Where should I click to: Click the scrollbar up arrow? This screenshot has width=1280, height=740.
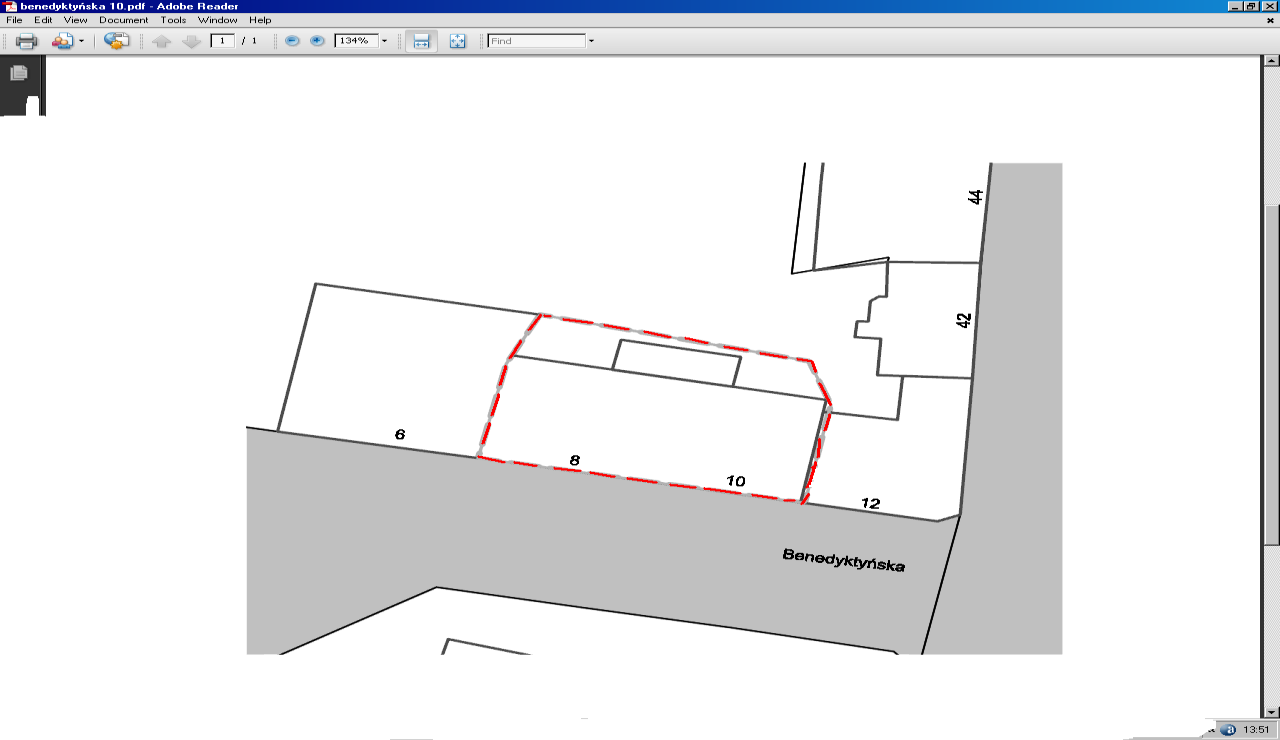tap(1272, 63)
